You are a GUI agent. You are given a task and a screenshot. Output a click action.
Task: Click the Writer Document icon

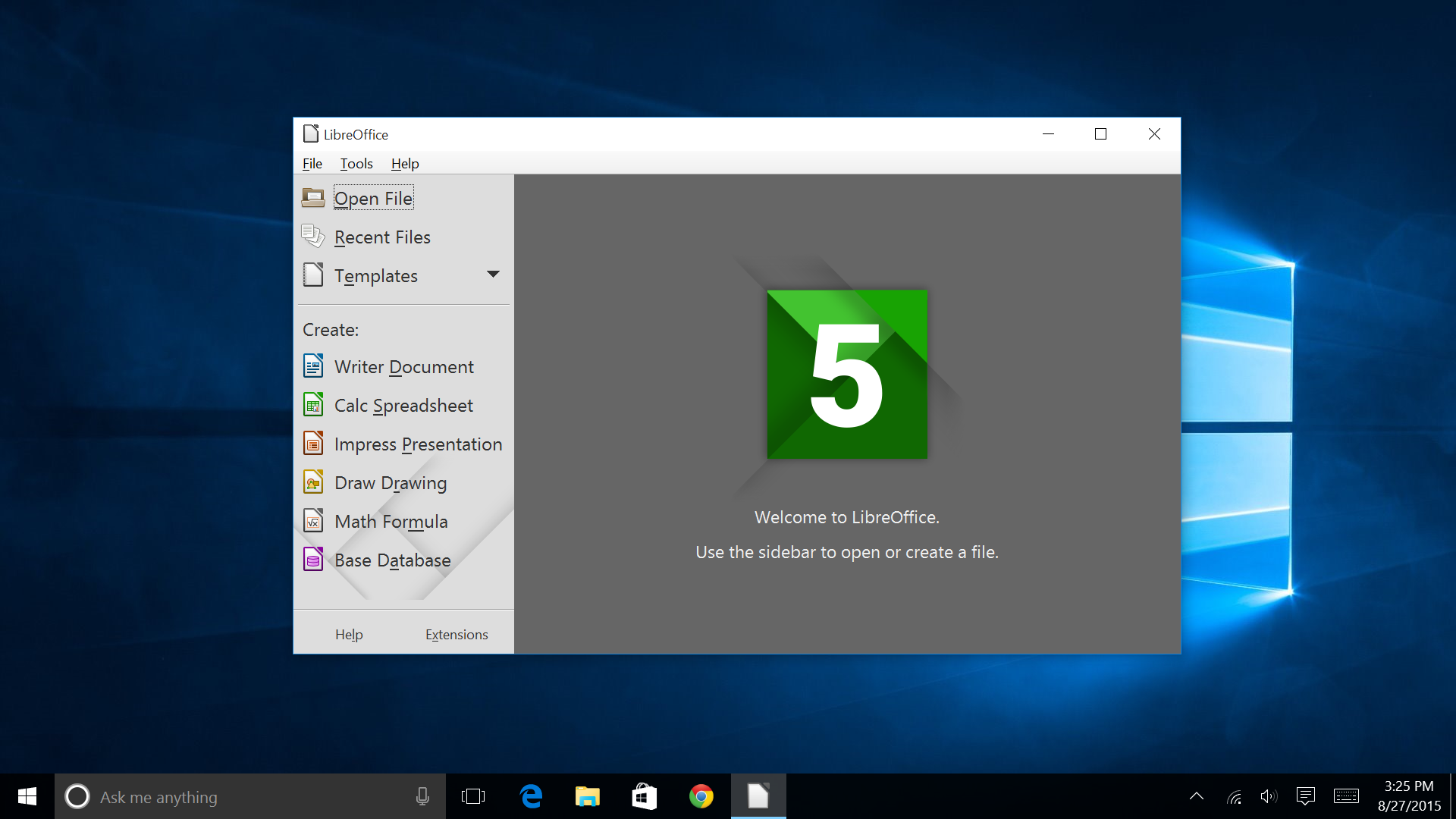(313, 367)
